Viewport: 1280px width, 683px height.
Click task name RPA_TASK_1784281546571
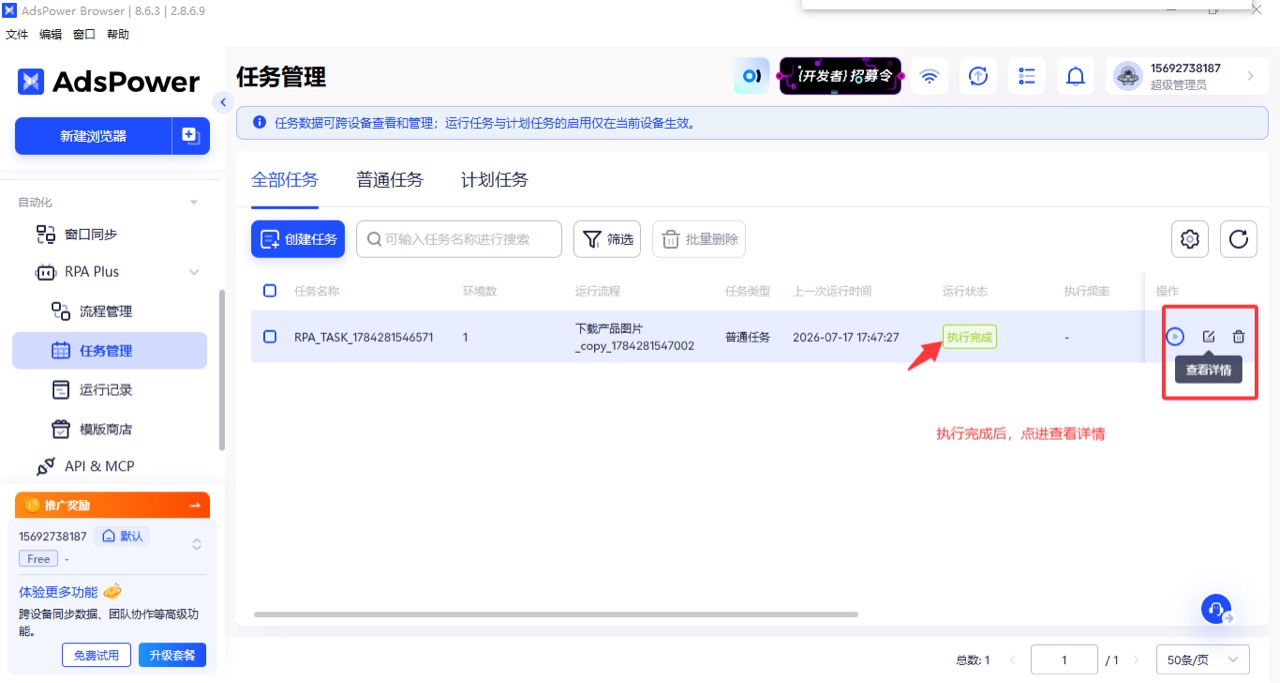[x=364, y=338]
